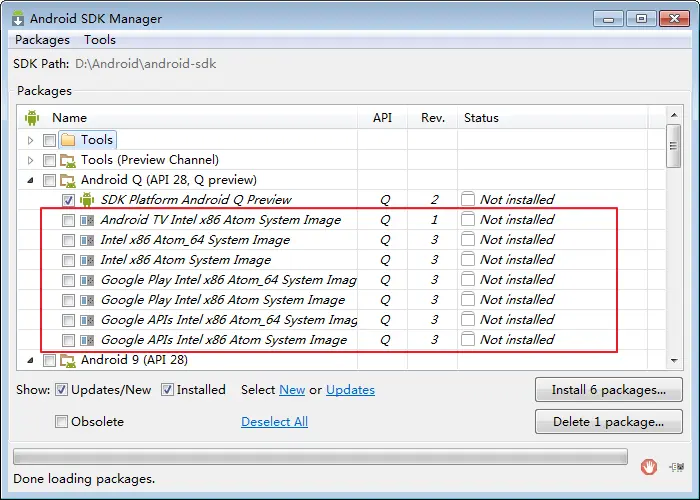Check the Android TV Intel x86 Atom checkbox
700x500 pixels.
pyautogui.click(x=68, y=220)
